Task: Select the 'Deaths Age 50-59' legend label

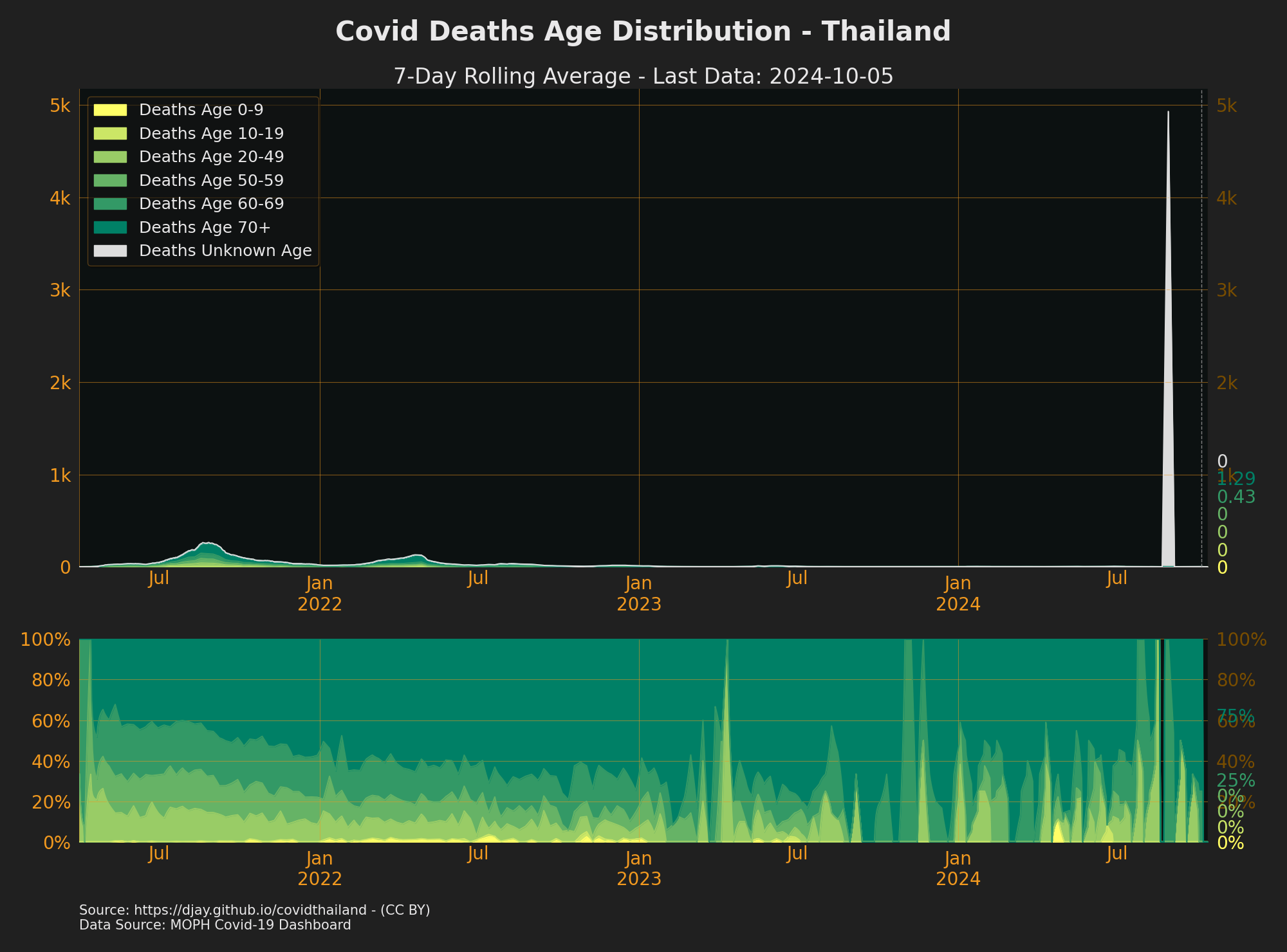Action: click(212, 180)
